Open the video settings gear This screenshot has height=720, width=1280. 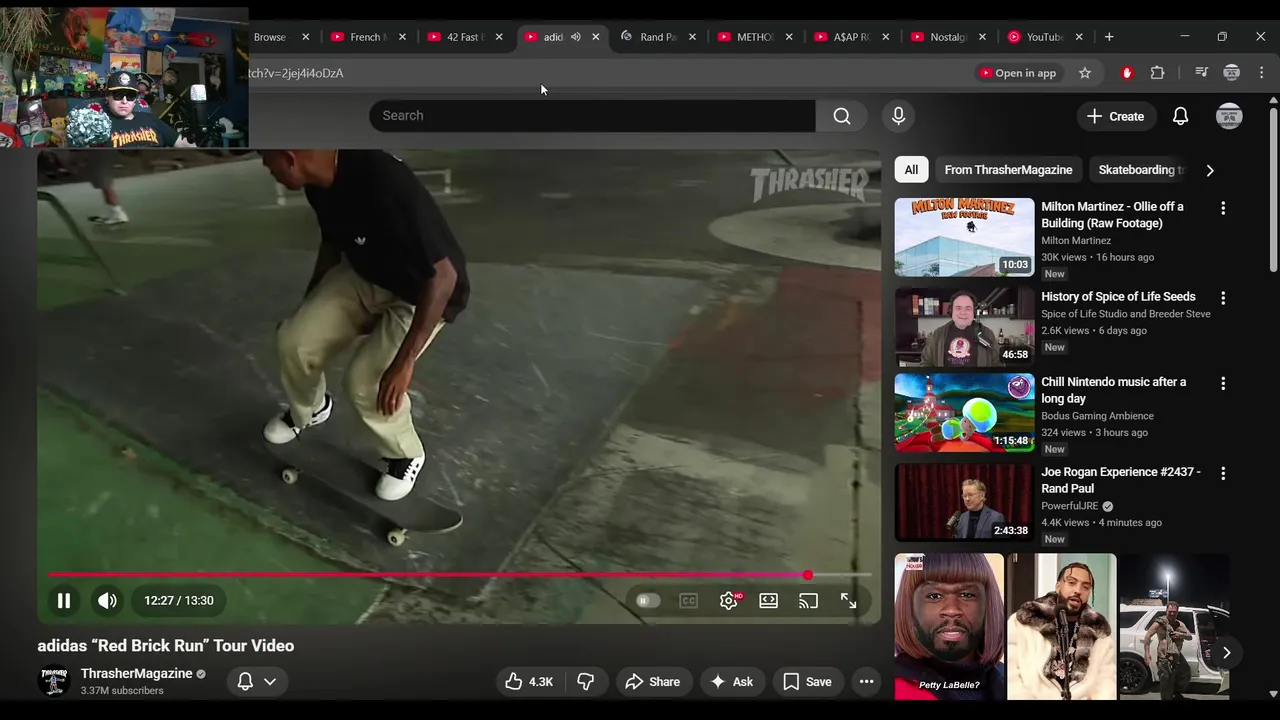click(729, 601)
